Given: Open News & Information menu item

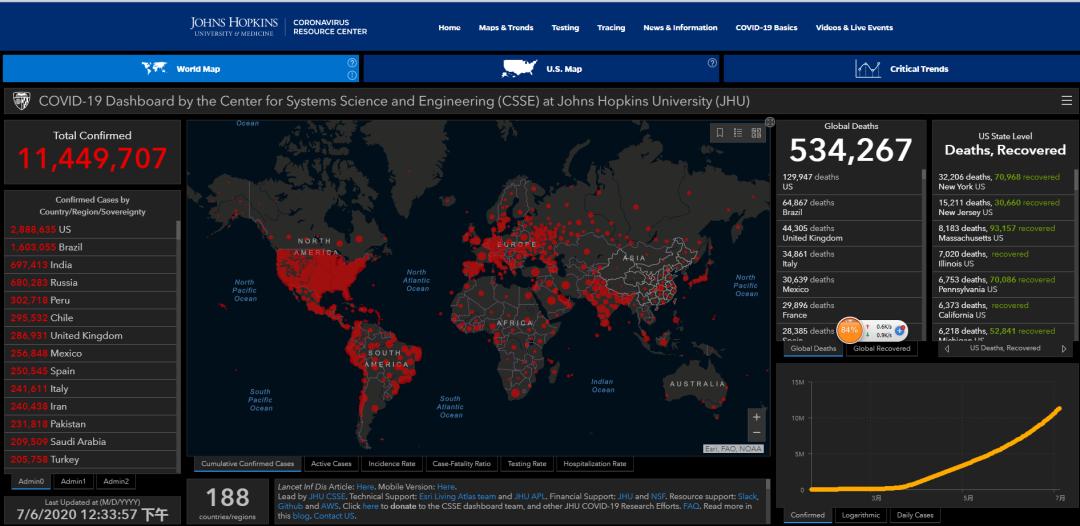Looking at the screenshot, I should pos(680,28).
